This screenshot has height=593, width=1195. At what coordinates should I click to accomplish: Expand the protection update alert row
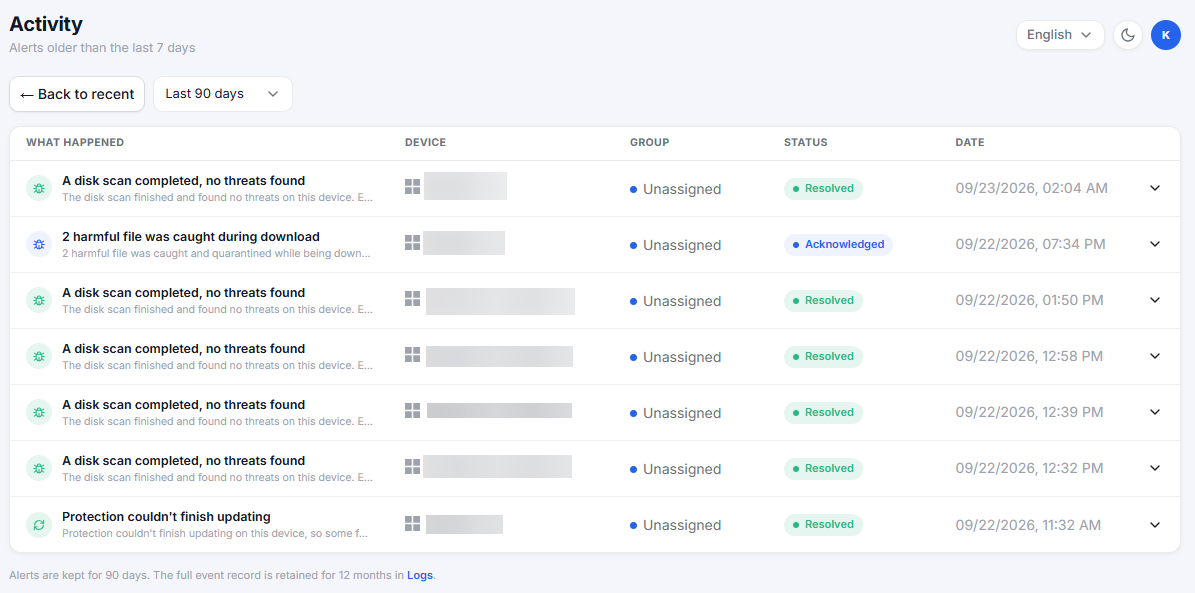(1155, 524)
